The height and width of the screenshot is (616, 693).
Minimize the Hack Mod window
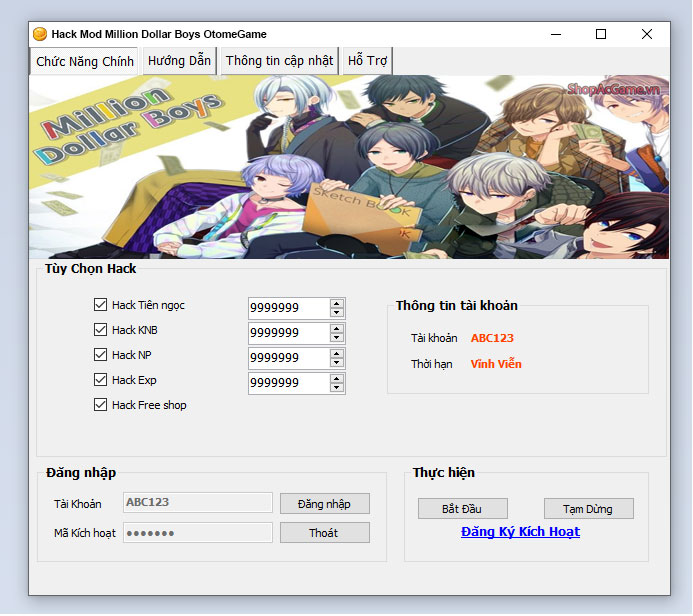[556, 34]
